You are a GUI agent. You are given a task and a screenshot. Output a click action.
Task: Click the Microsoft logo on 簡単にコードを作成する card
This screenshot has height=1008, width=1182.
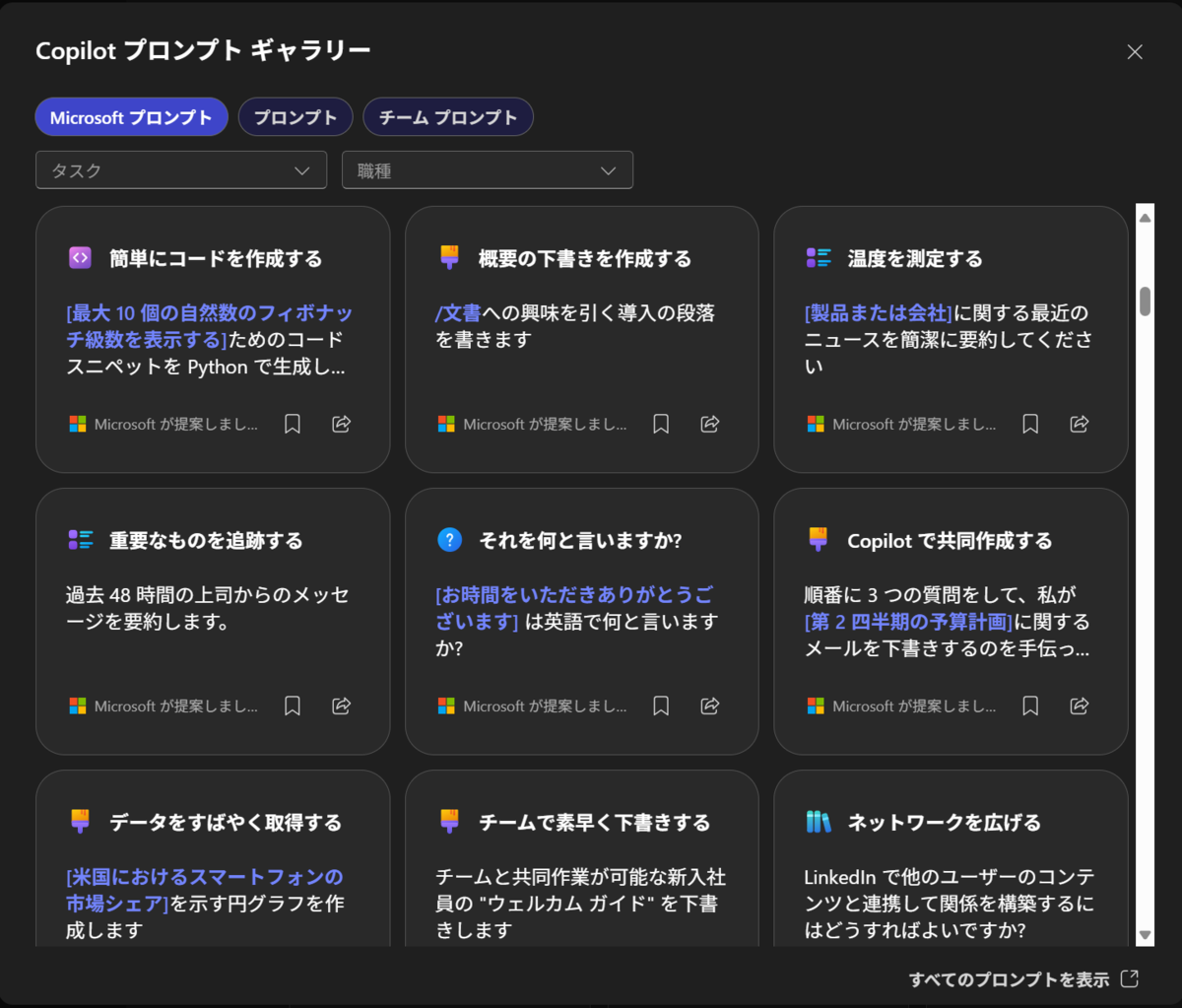pyautogui.click(x=78, y=424)
